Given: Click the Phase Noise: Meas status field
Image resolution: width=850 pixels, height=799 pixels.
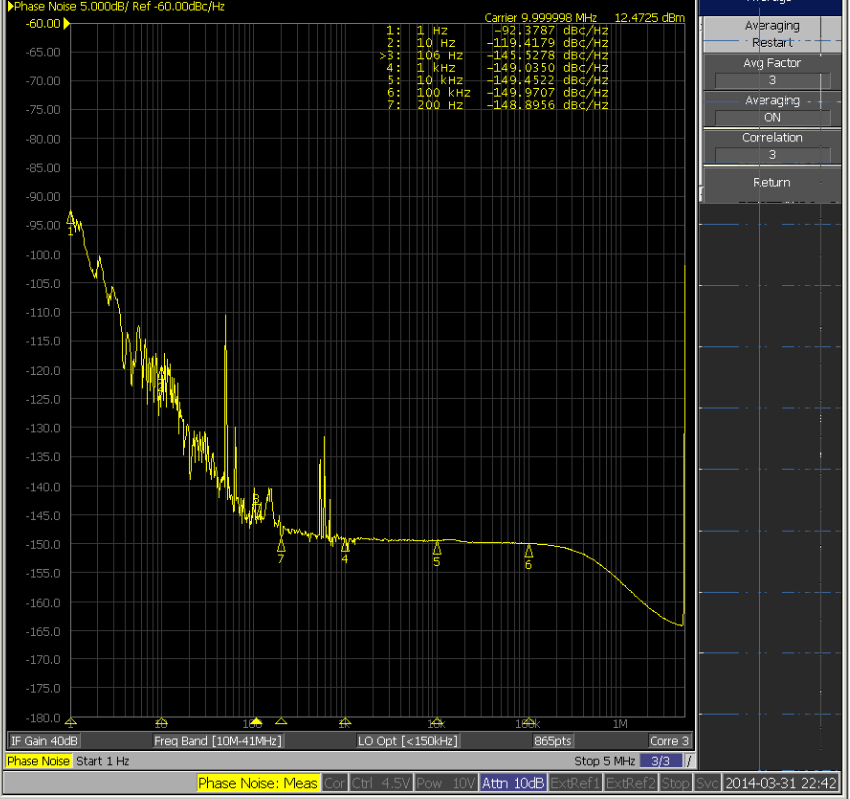Looking at the screenshot, I should [257, 783].
